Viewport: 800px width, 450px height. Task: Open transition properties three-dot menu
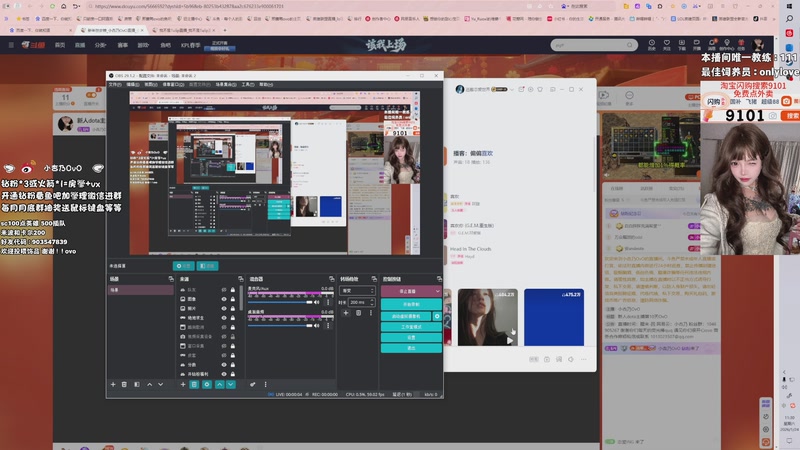(371, 313)
